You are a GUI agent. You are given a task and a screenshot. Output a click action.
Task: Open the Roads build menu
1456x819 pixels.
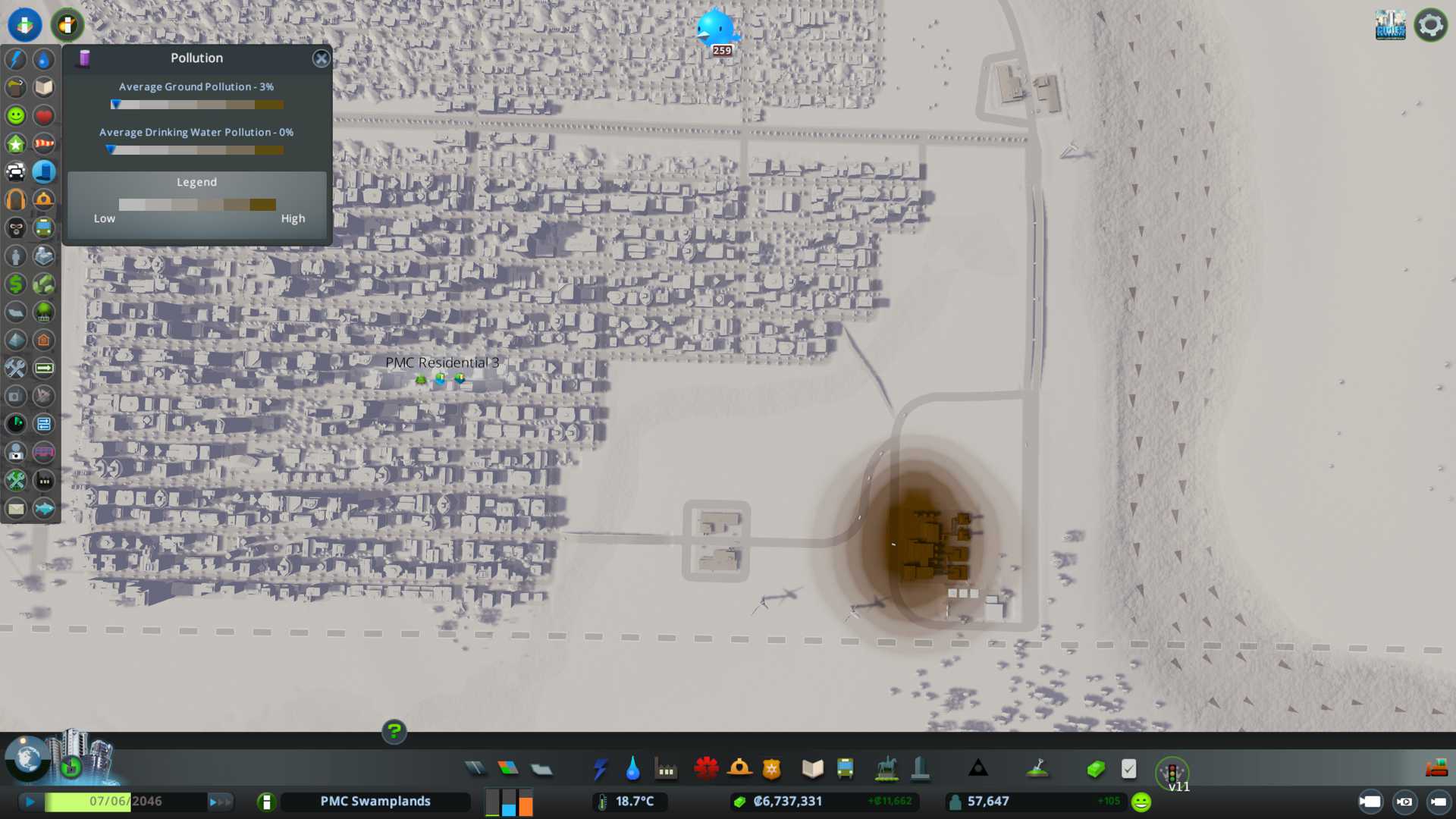point(475,769)
